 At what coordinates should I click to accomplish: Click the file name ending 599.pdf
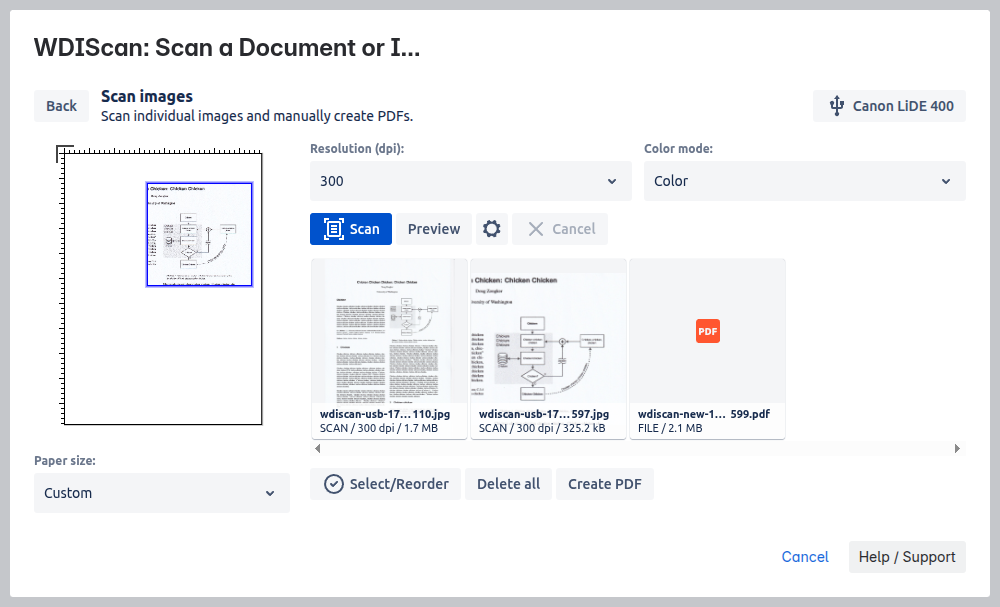[x=703, y=414]
